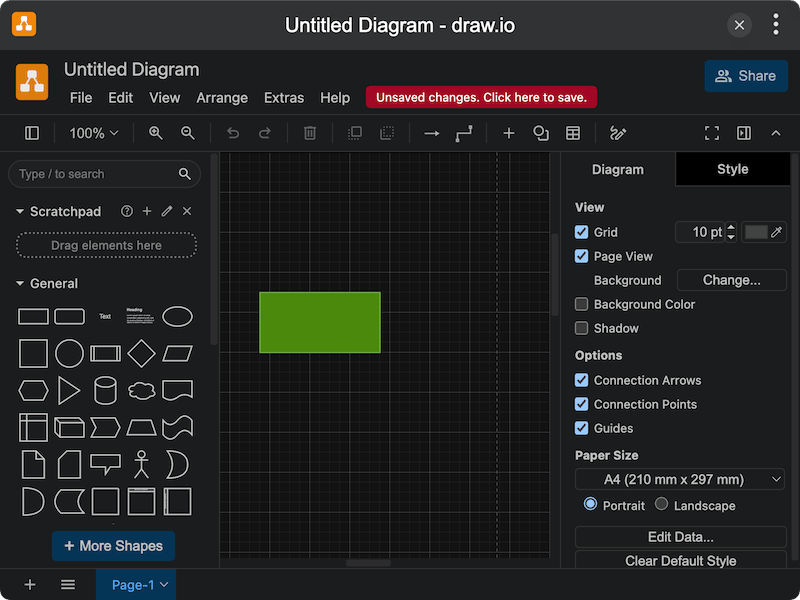Image resolution: width=800 pixels, height=600 pixels.
Task: Select the Triangle shape in General
Action: click(69, 390)
